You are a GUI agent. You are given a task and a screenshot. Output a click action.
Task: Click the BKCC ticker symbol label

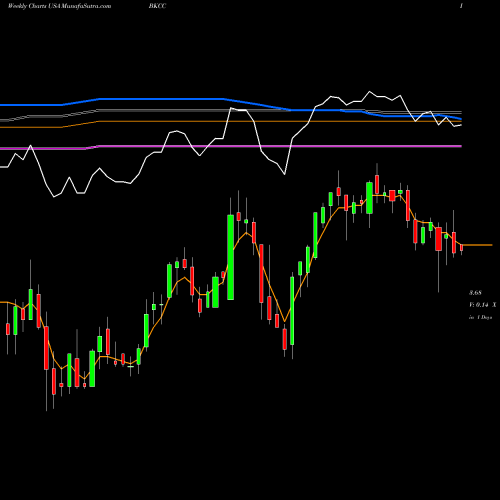coord(158,6)
